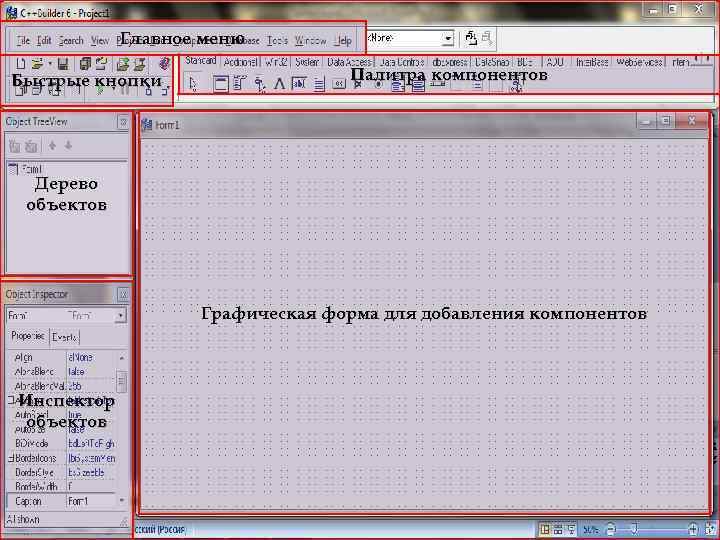
Task: Switch to the DataSnap palette tab
Action: point(492,62)
